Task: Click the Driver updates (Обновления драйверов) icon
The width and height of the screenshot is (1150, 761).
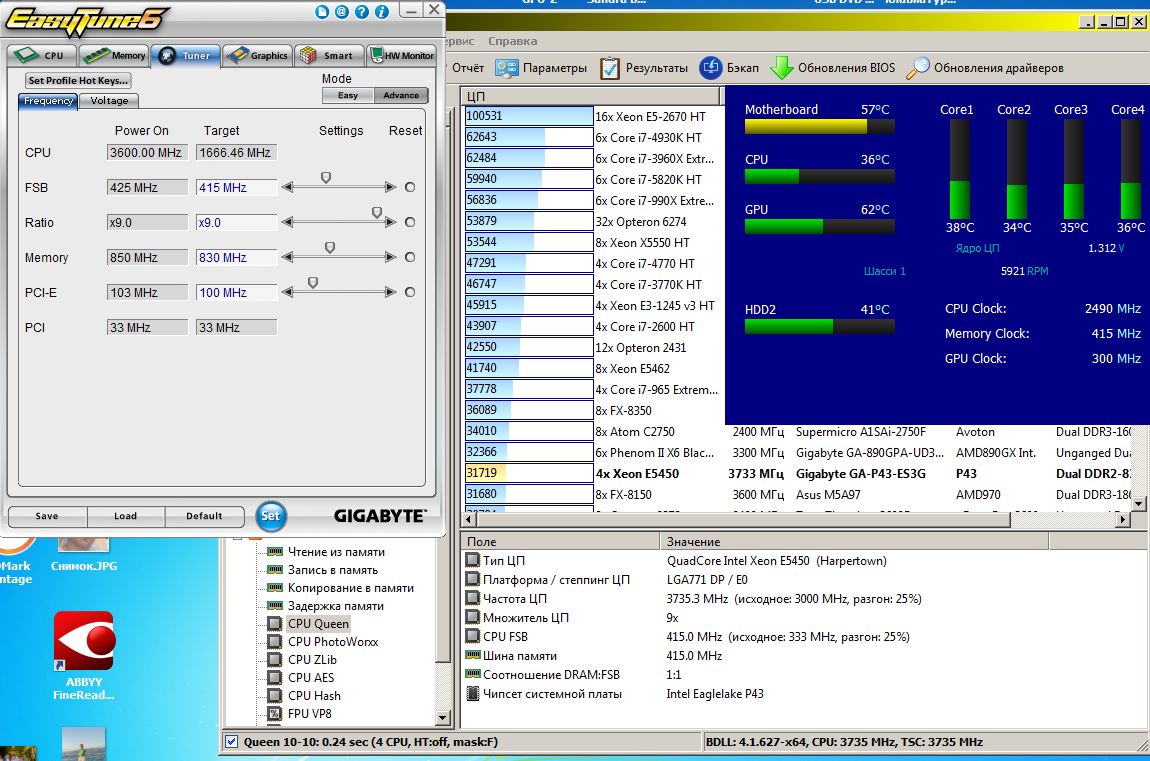Action: tap(918, 68)
